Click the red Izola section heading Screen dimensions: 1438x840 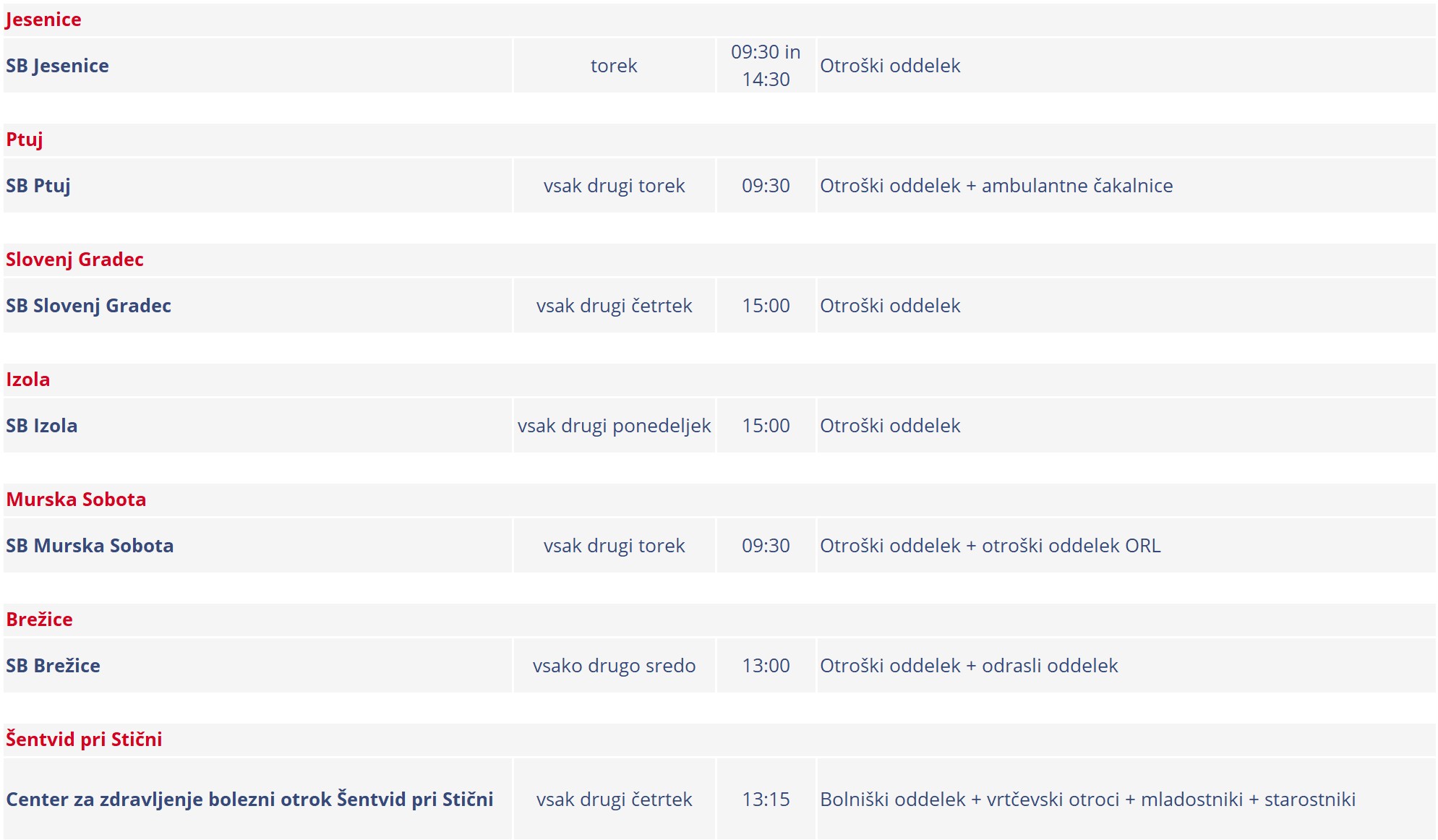click(x=28, y=380)
